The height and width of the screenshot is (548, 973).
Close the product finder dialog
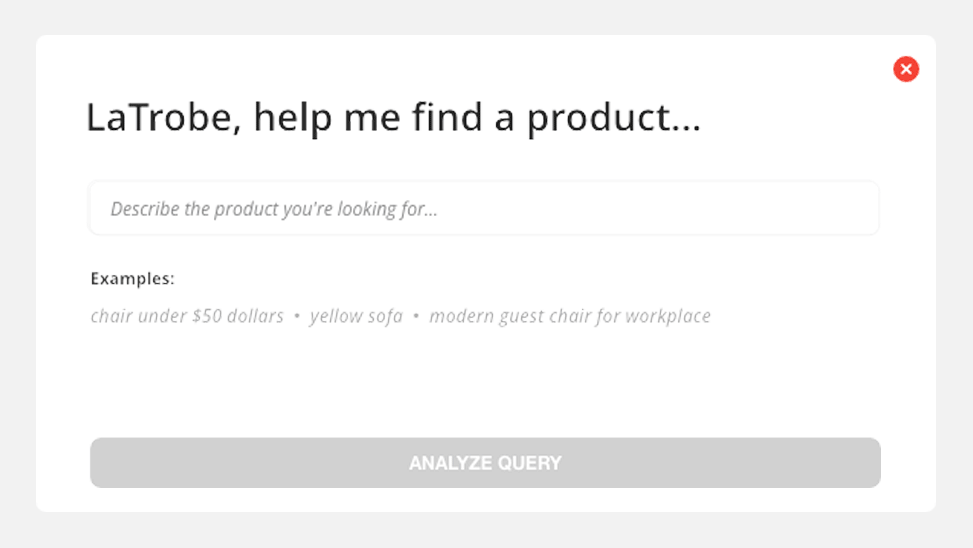click(x=906, y=69)
